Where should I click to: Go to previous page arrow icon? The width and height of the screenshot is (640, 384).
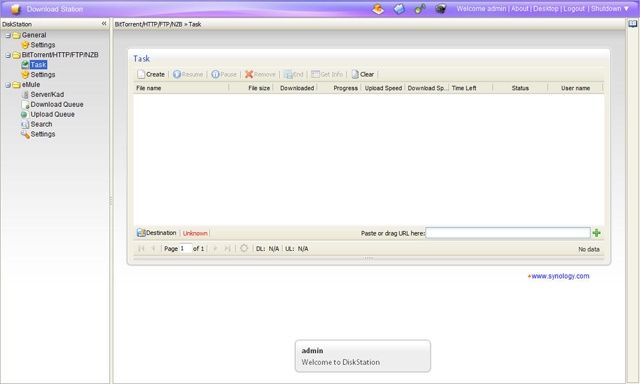tap(153, 248)
